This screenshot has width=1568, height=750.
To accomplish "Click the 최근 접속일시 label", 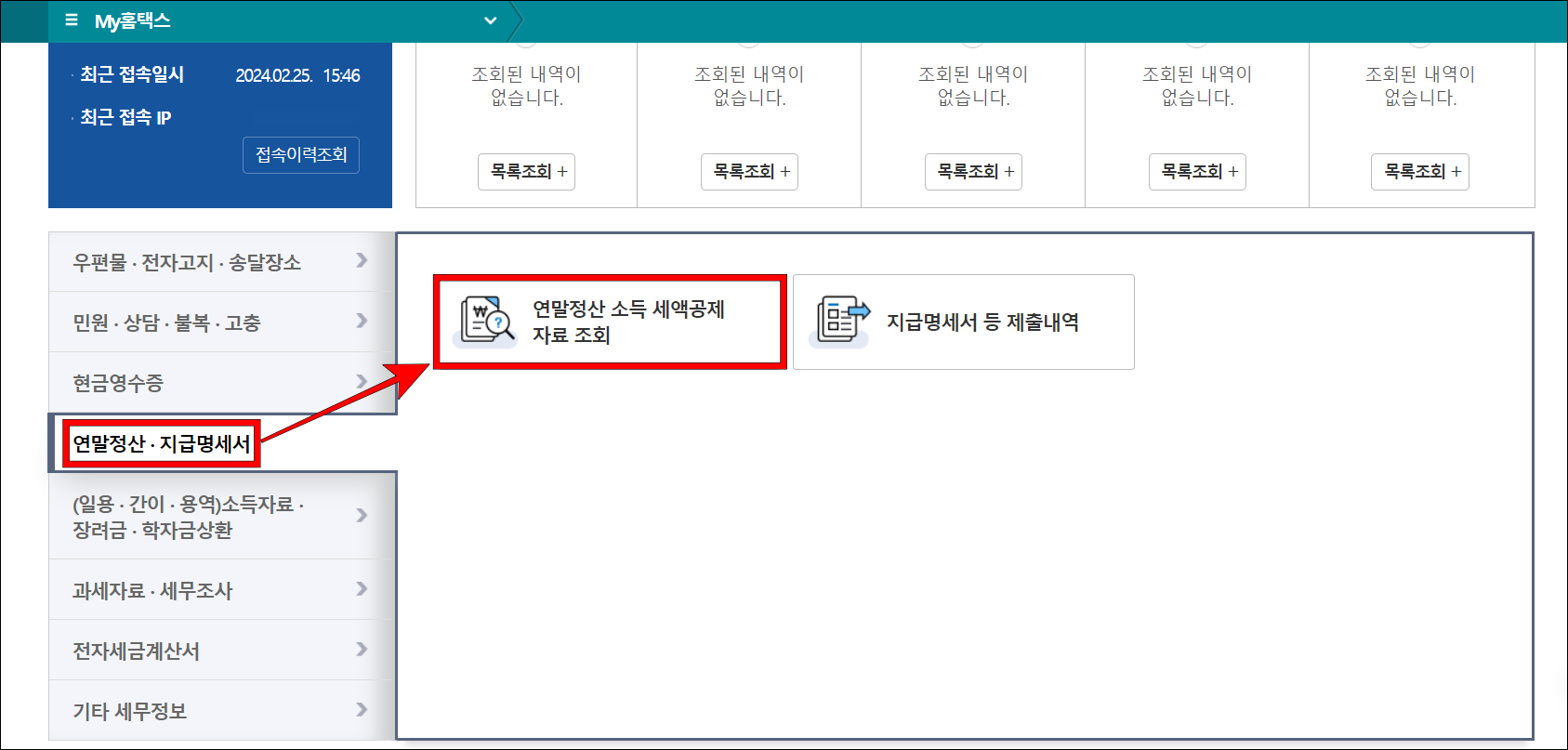I will point(132,74).
